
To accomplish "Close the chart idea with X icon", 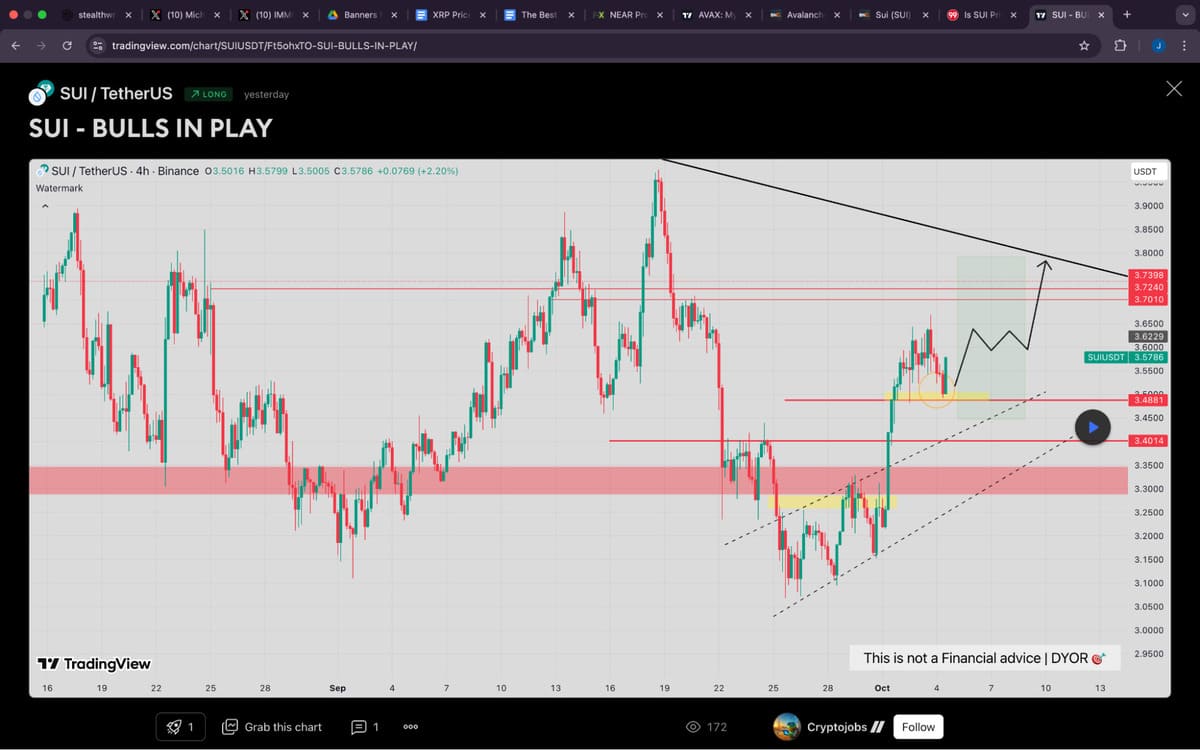I will click(1174, 90).
